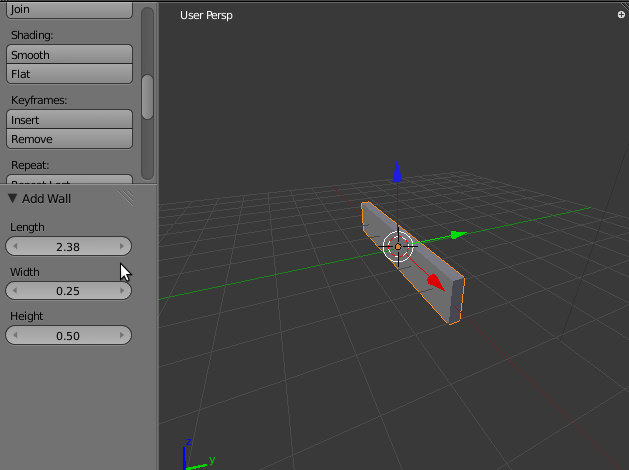This screenshot has height=470, width=629.
Task: Click the red X-axis manipulator arrow
Action: (x=436, y=283)
